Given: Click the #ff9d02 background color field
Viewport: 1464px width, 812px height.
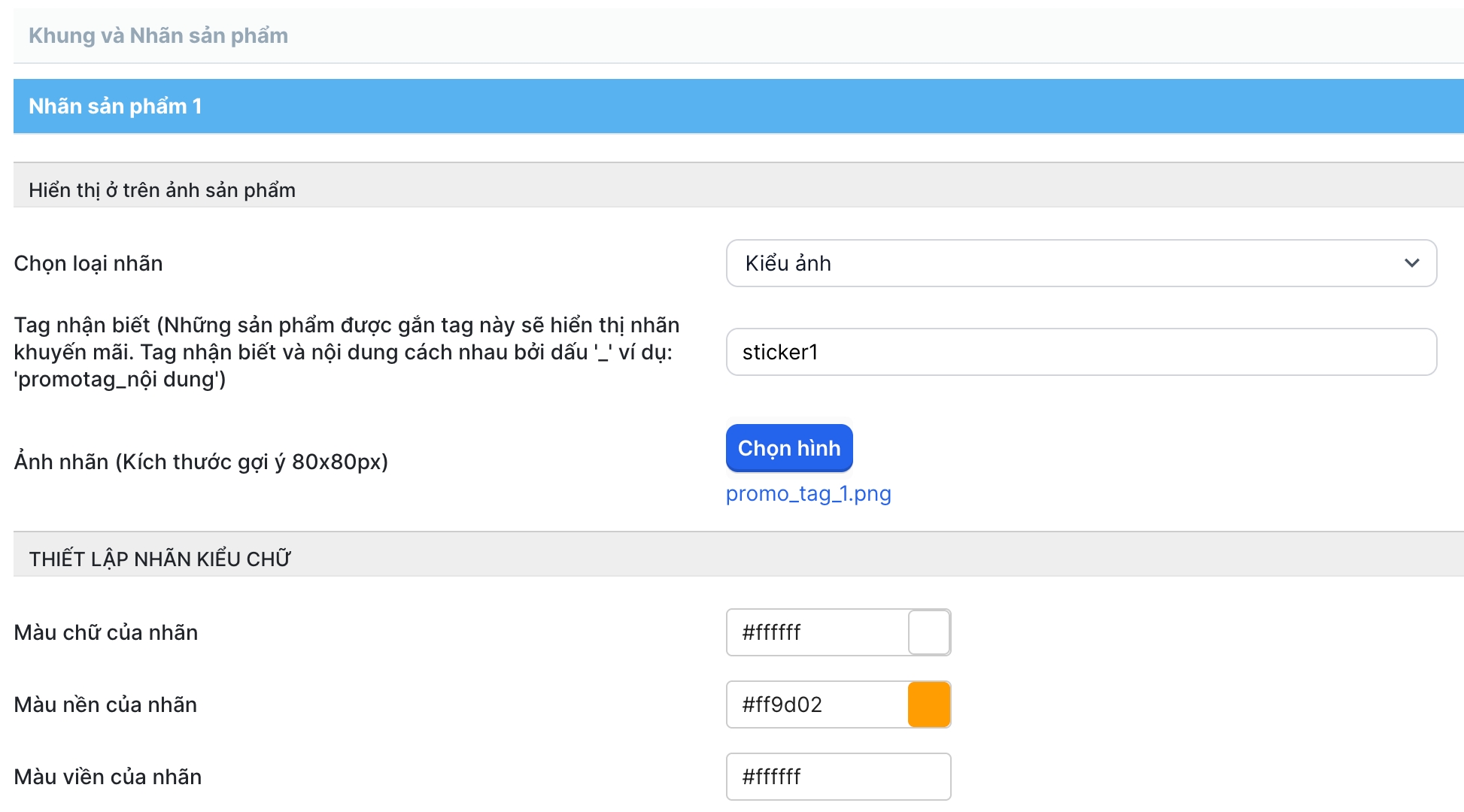Looking at the screenshot, I should tap(817, 704).
